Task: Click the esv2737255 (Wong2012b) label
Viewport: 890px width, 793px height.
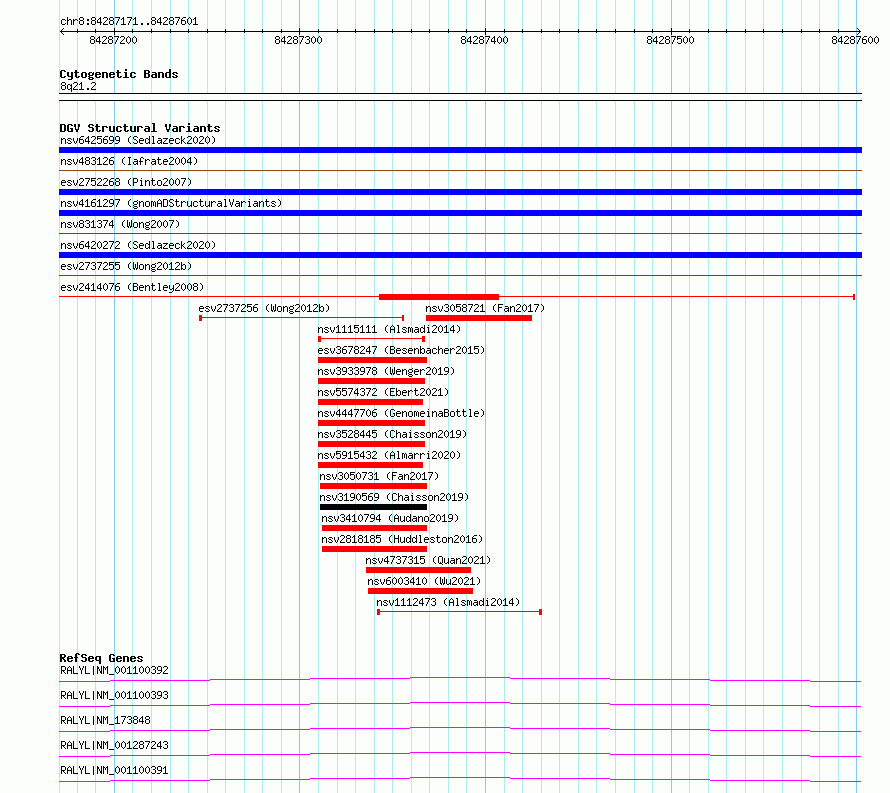Action: (x=126, y=266)
